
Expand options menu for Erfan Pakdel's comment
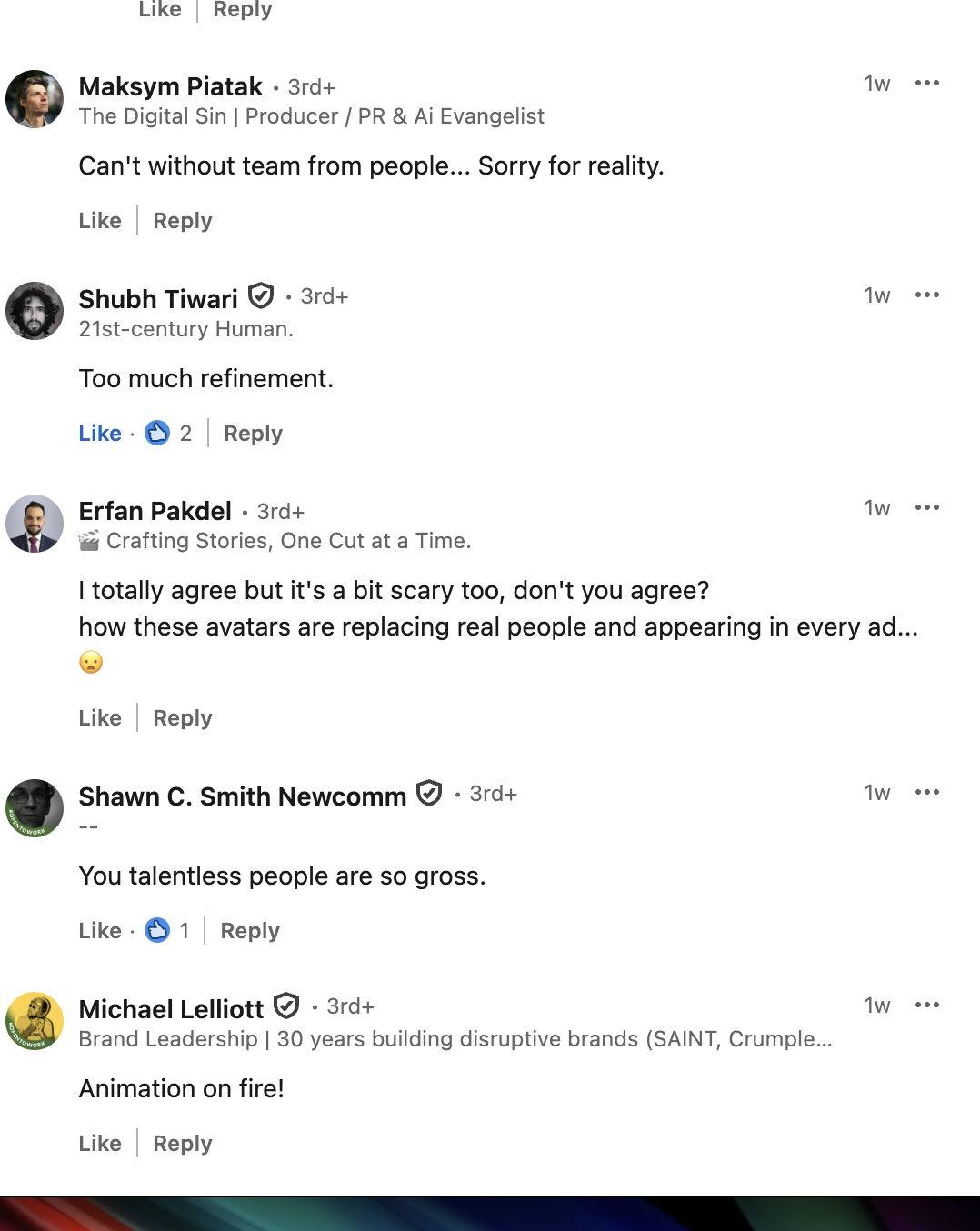pos(927,508)
